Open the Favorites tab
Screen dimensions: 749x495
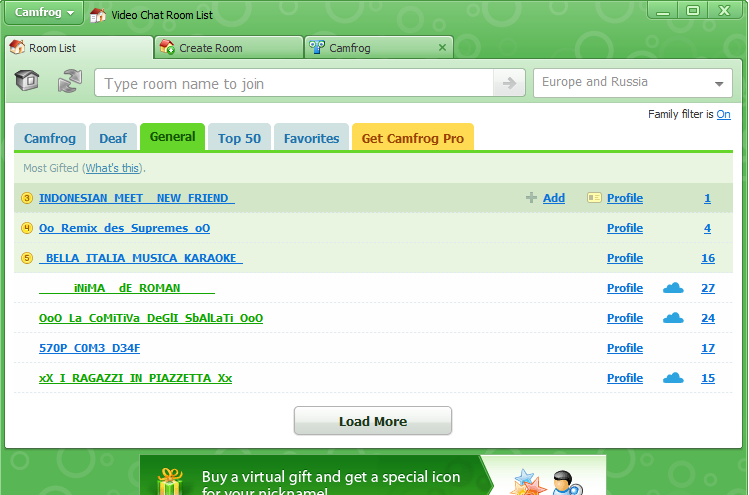311,138
